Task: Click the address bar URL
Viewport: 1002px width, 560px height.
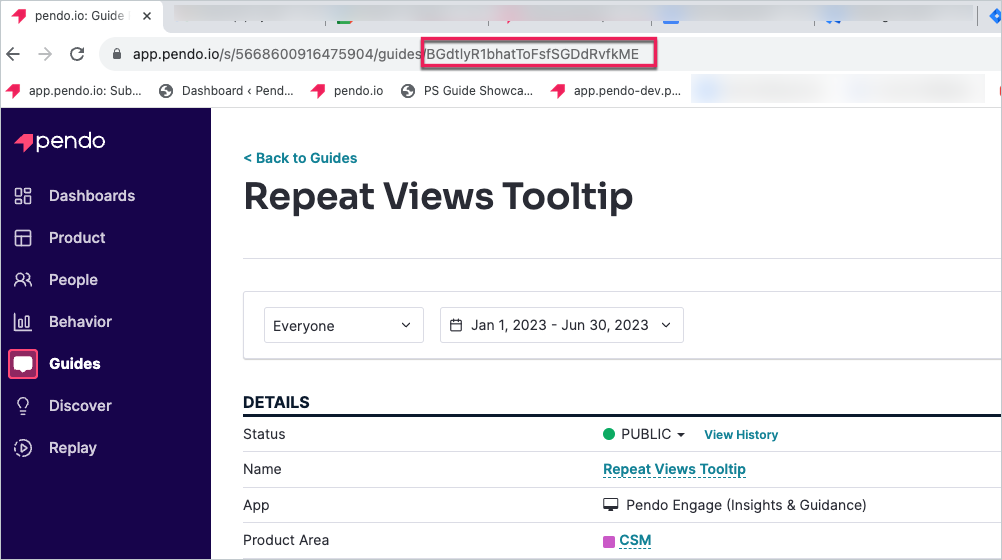Action: [385, 54]
